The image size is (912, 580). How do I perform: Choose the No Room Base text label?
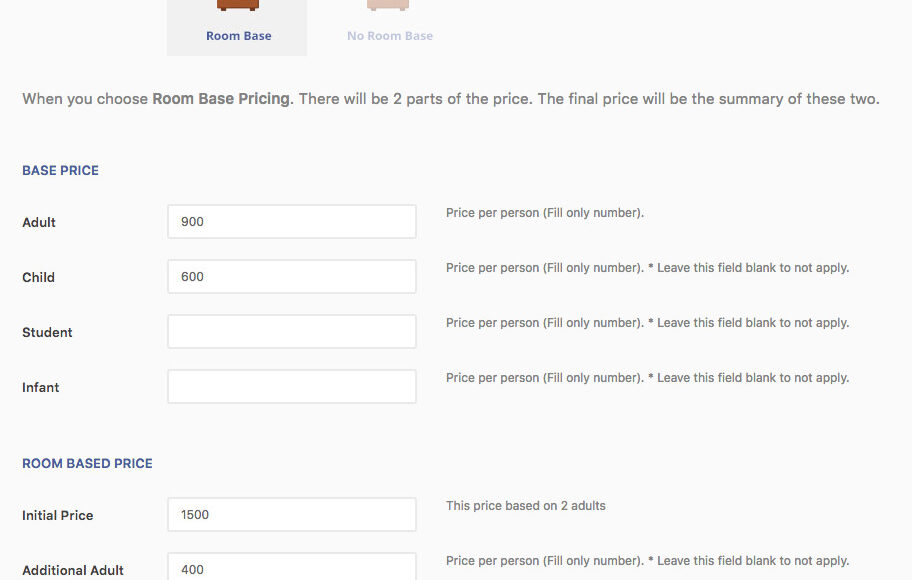click(x=390, y=36)
